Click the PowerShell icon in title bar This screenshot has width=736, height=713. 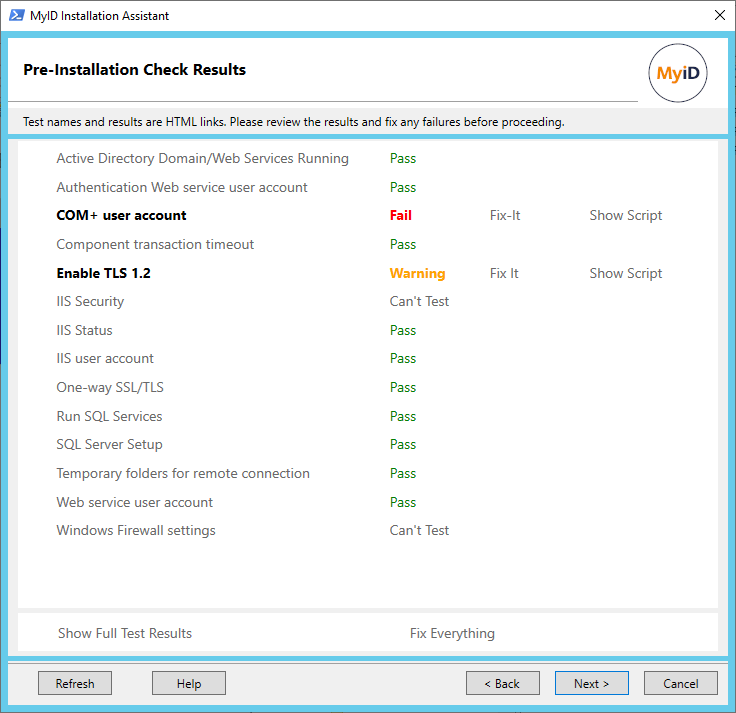pyautogui.click(x=15, y=15)
